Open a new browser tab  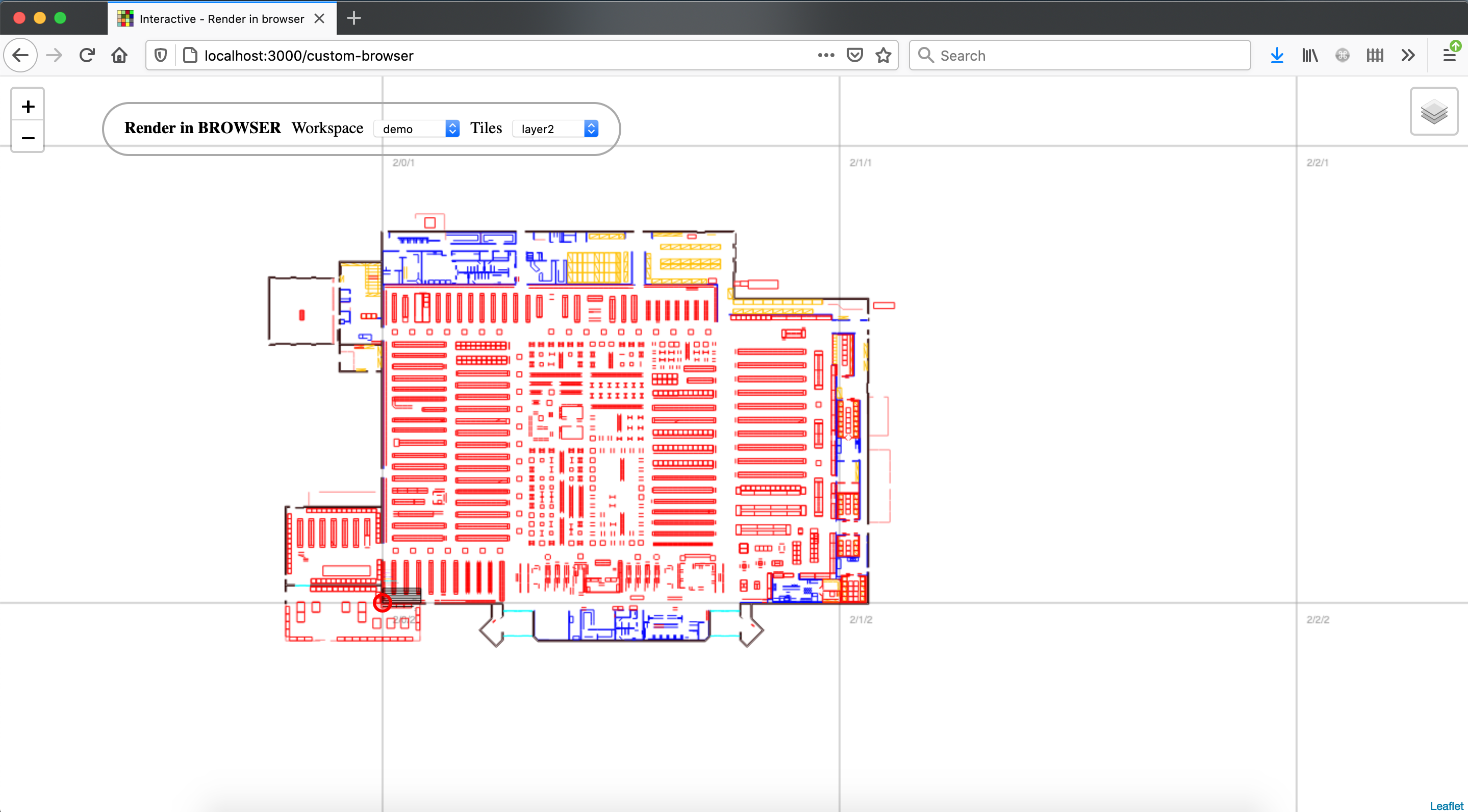[353, 18]
